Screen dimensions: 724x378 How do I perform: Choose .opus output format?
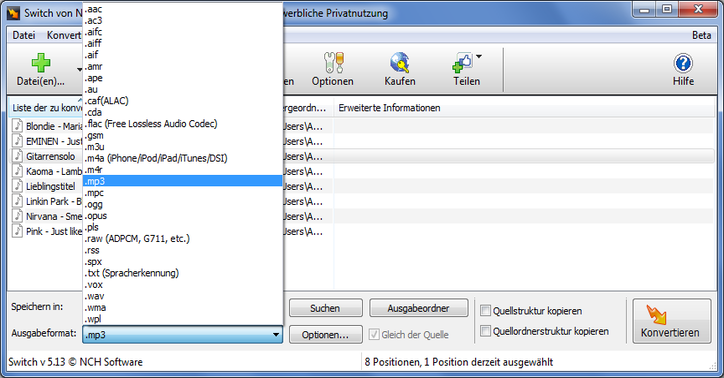[x=182, y=216]
